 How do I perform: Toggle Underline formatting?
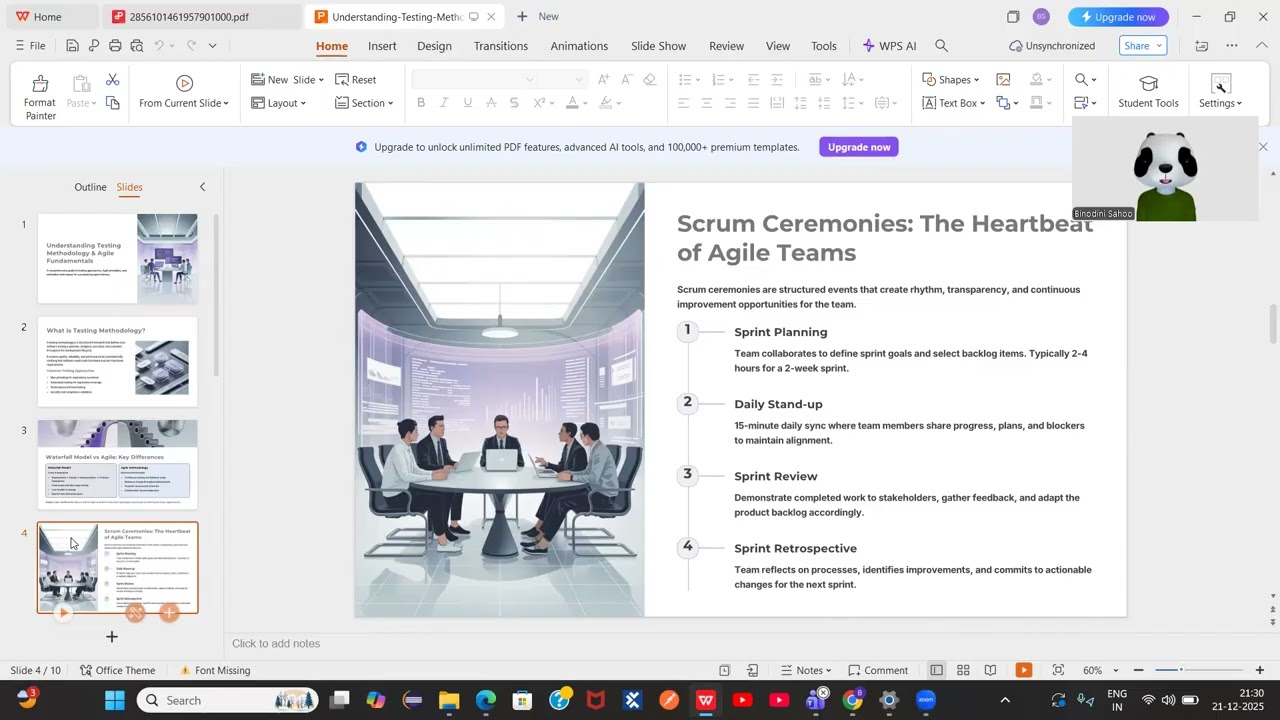click(x=467, y=103)
